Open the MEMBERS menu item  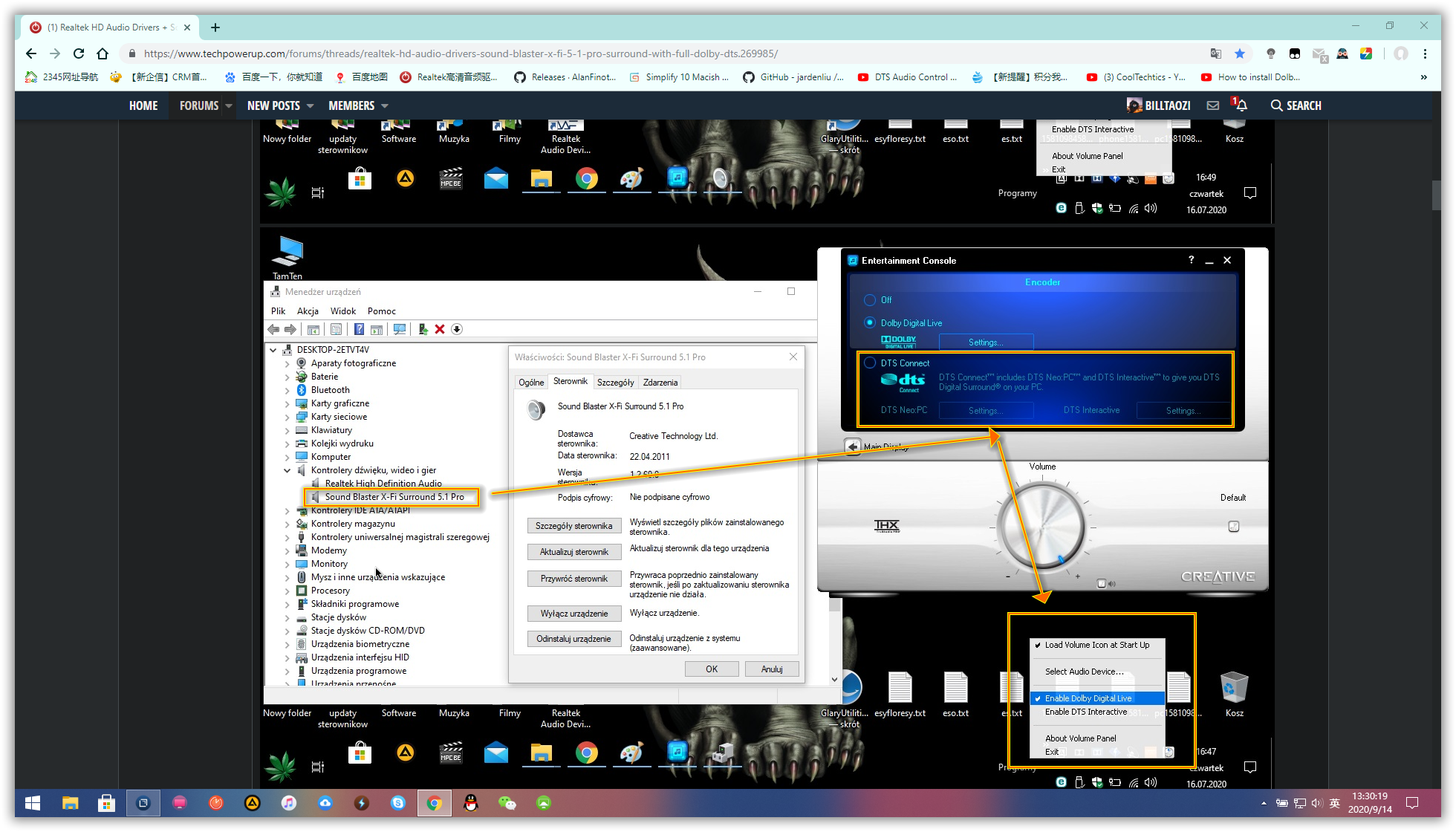351,105
